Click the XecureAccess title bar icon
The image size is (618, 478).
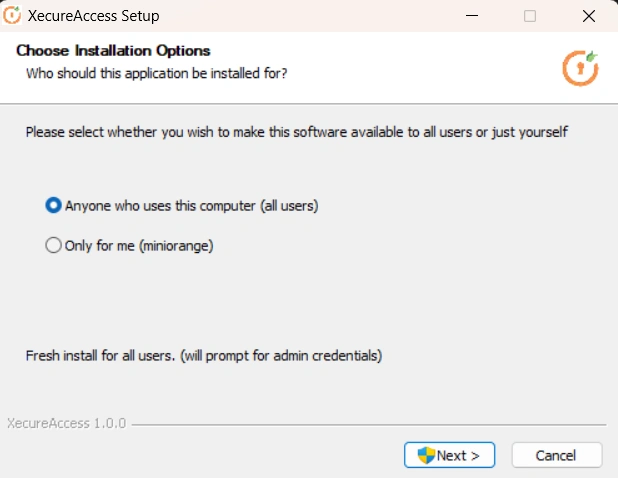(12, 15)
